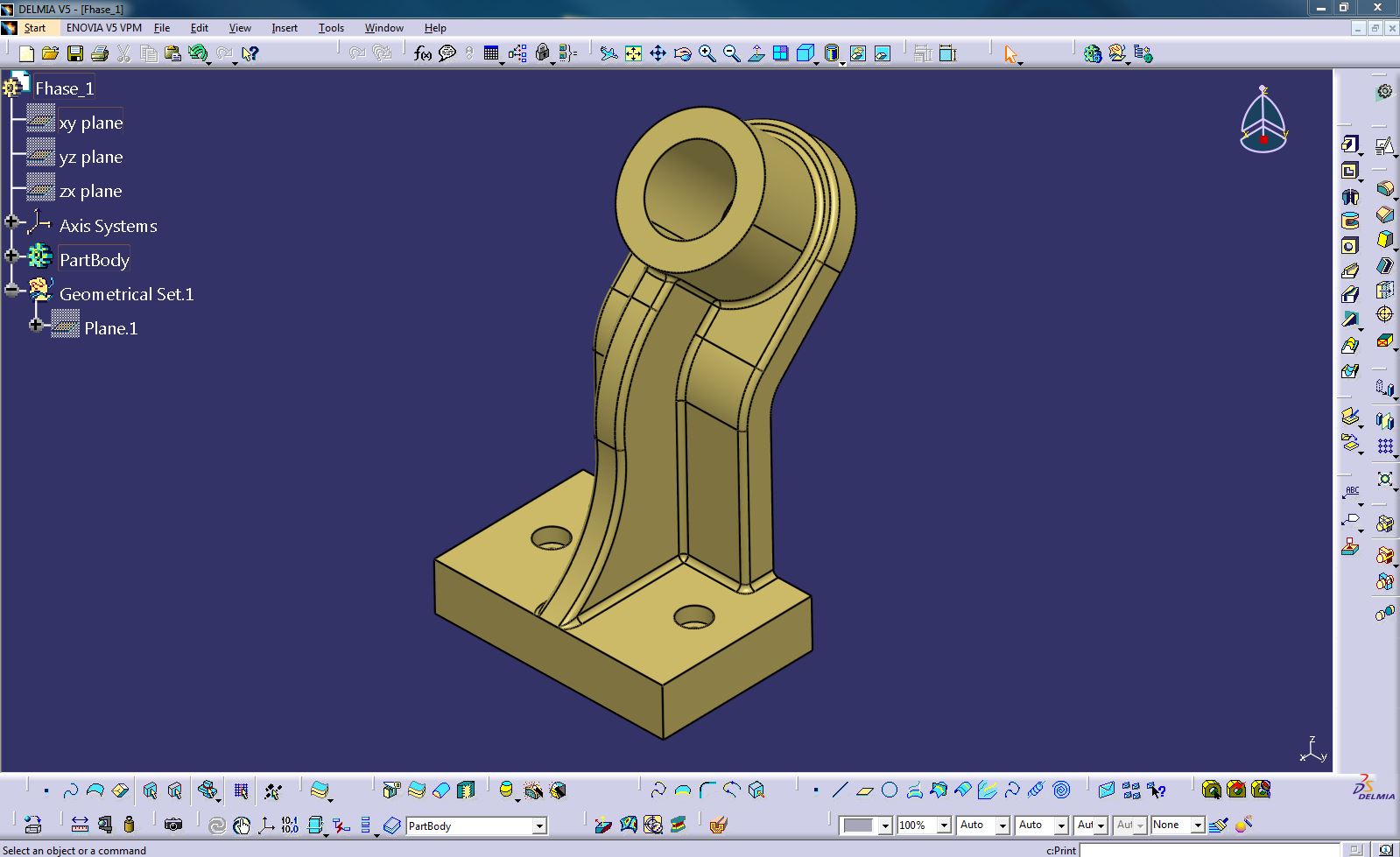Click the What's This help pointer icon
This screenshot has height=857, width=1400.
coord(250,53)
